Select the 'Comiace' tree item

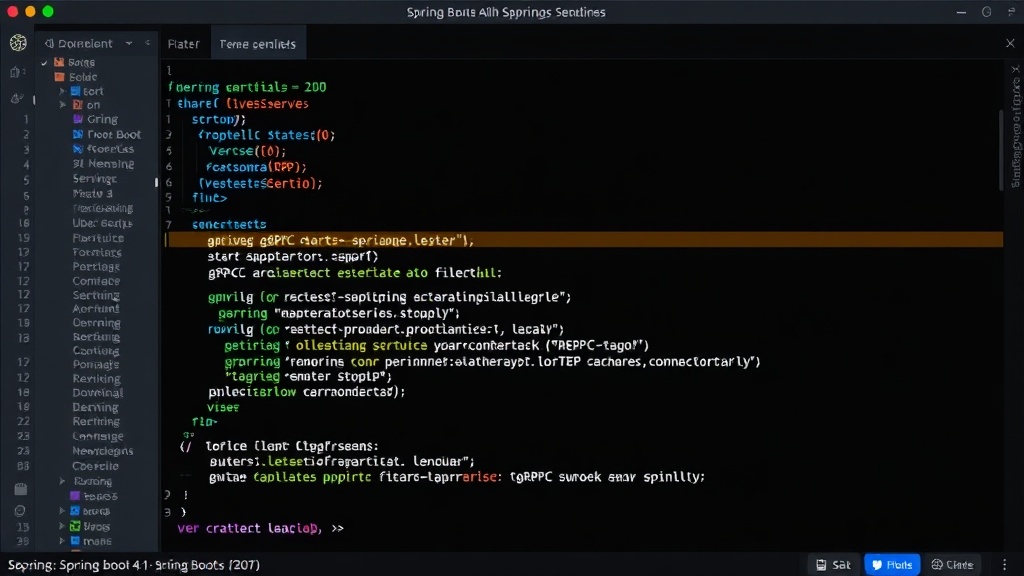pyautogui.click(x=96, y=281)
